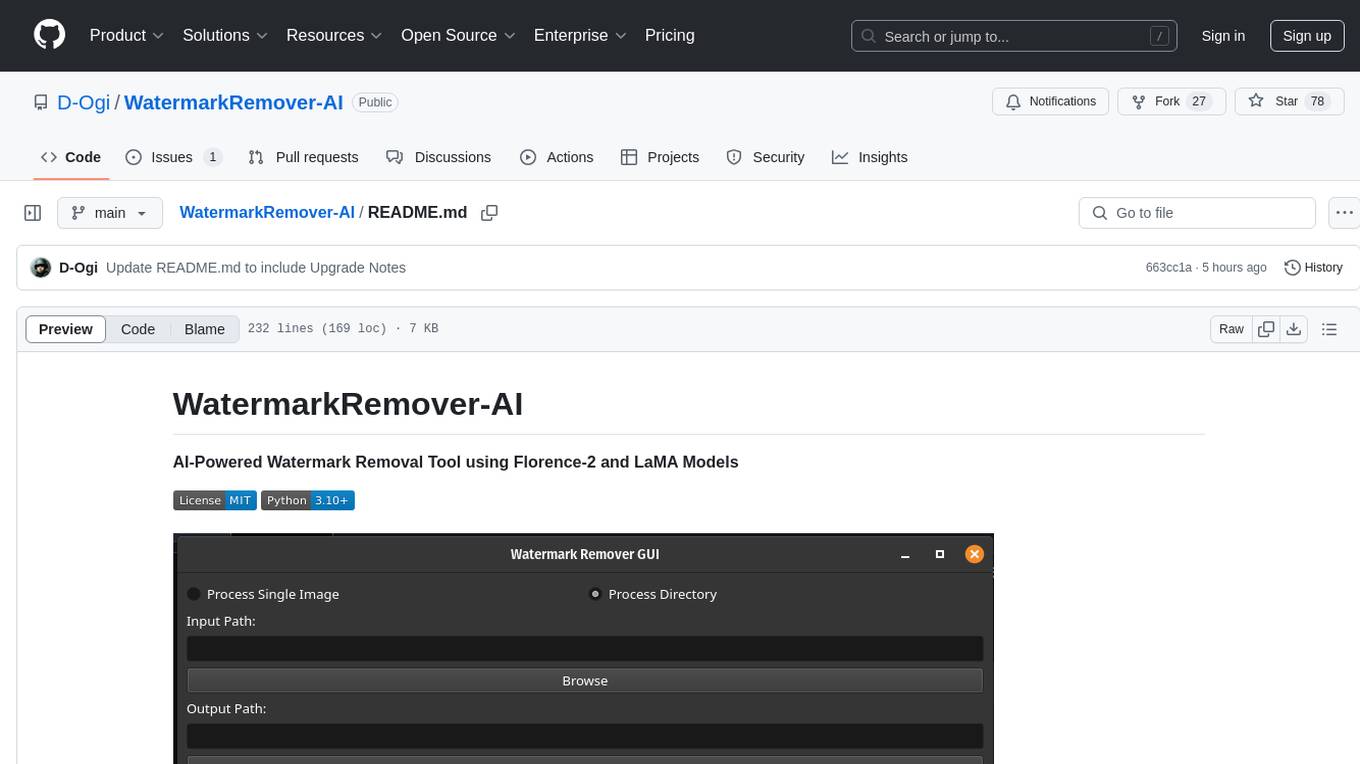Open the GitHub homepage logo
This screenshot has height=764, width=1360.
pyautogui.click(x=49, y=35)
